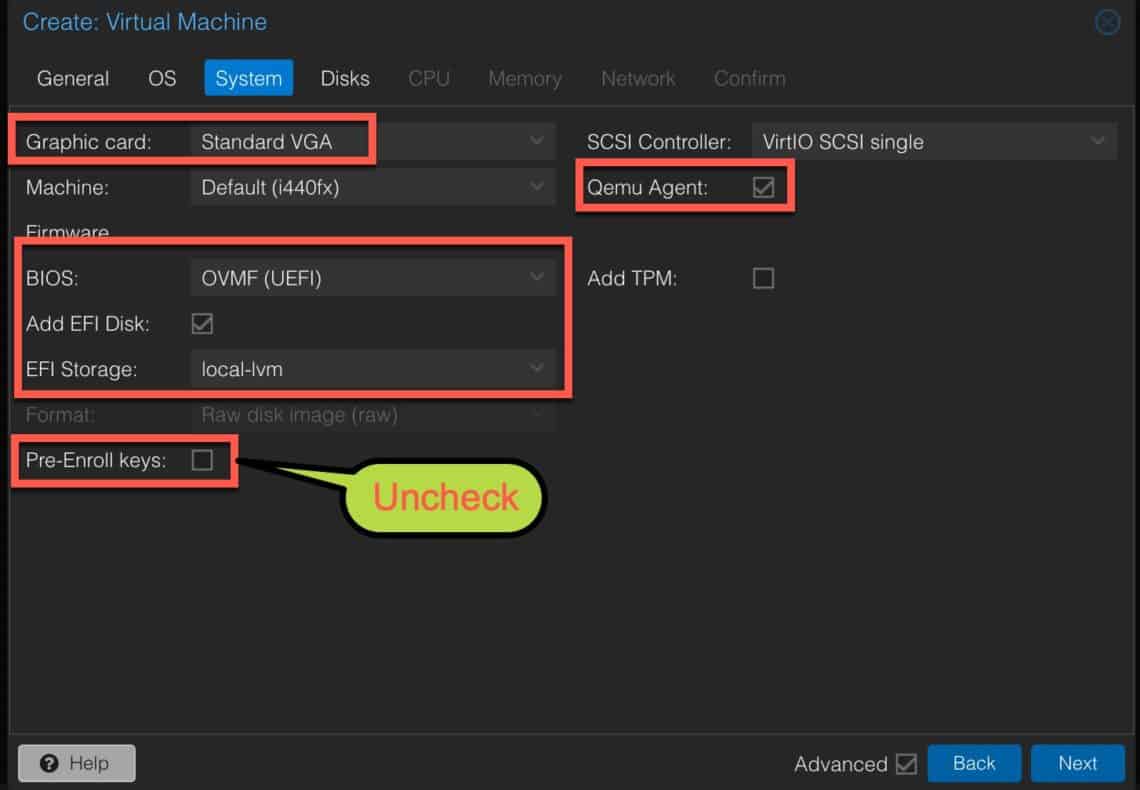This screenshot has width=1140, height=790.
Task: Open the Machine dropdown showing Default i440fx
Action: click(x=537, y=186)
